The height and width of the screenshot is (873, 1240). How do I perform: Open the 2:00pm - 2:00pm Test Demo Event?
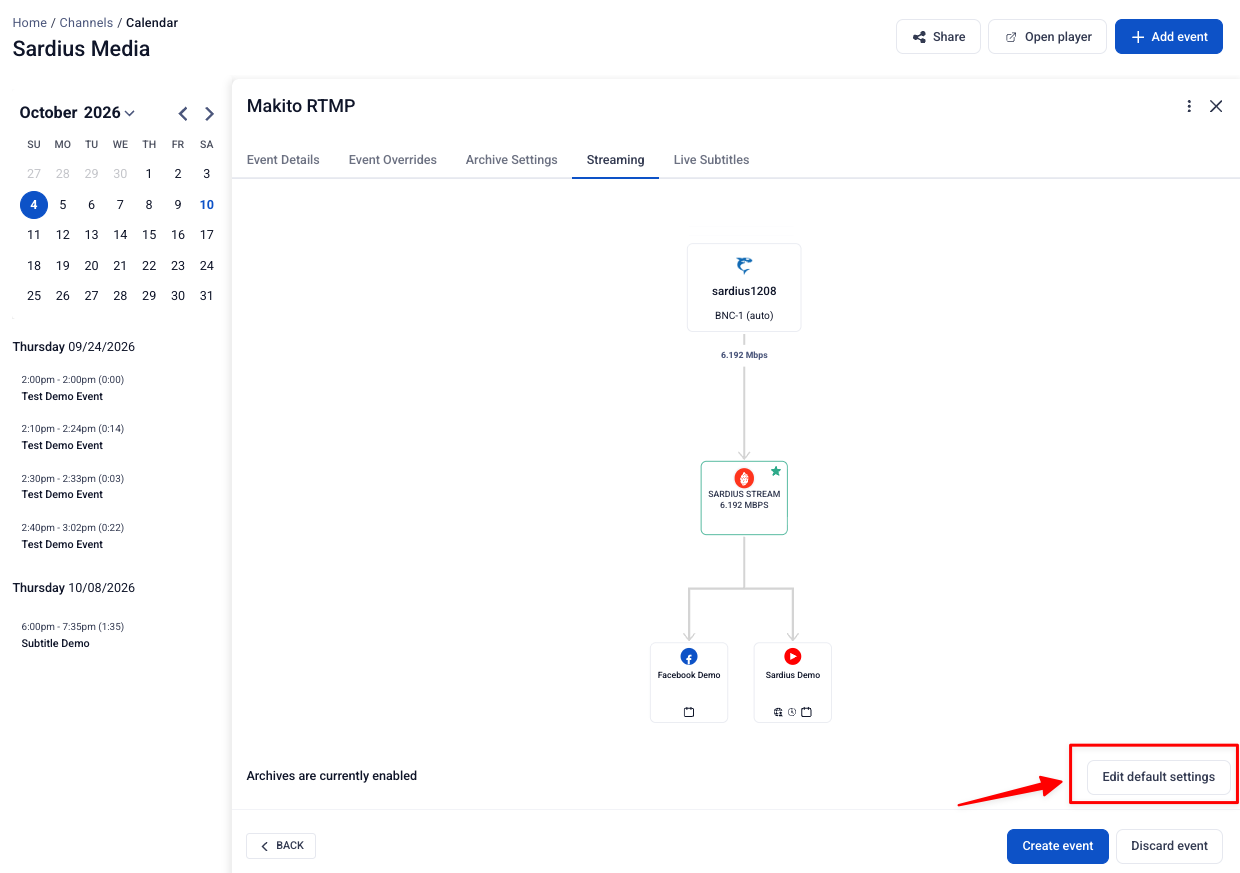pyautogui.click(x=73, y=388)
